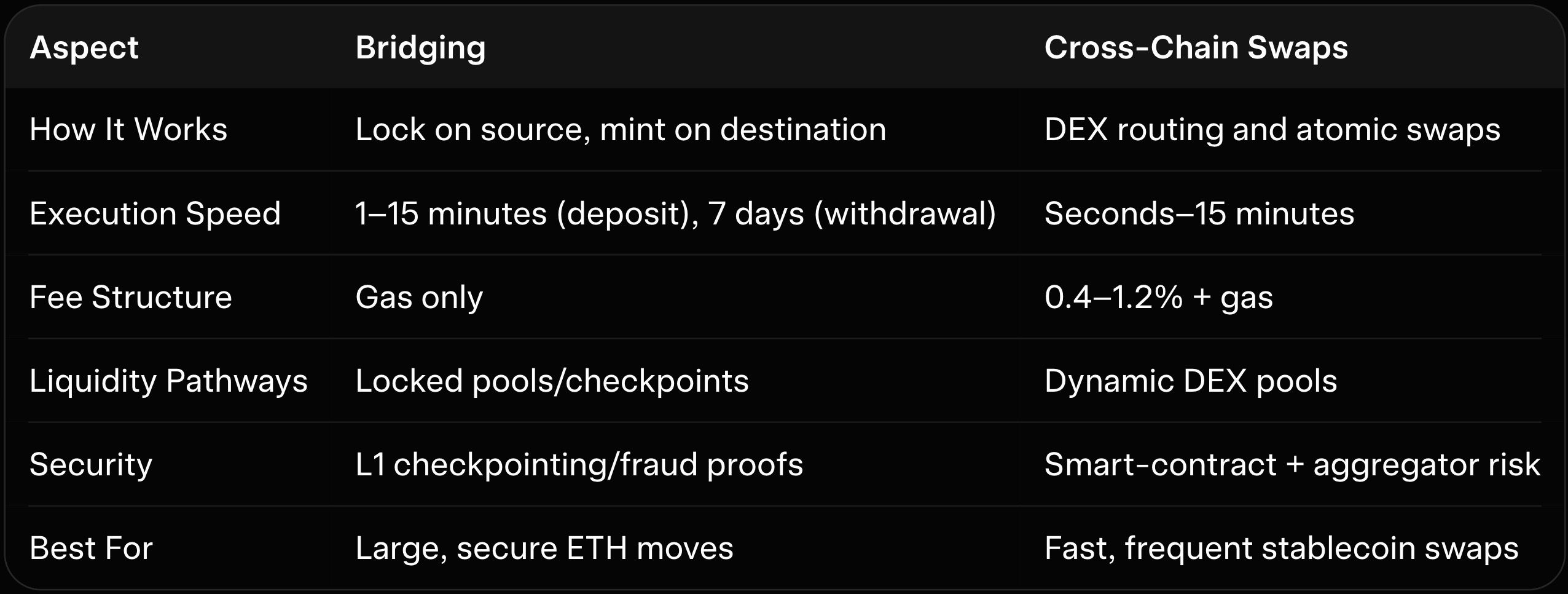
Task: Click the 'Dynamic DEX pools' cell
Action: point(1190,381)
